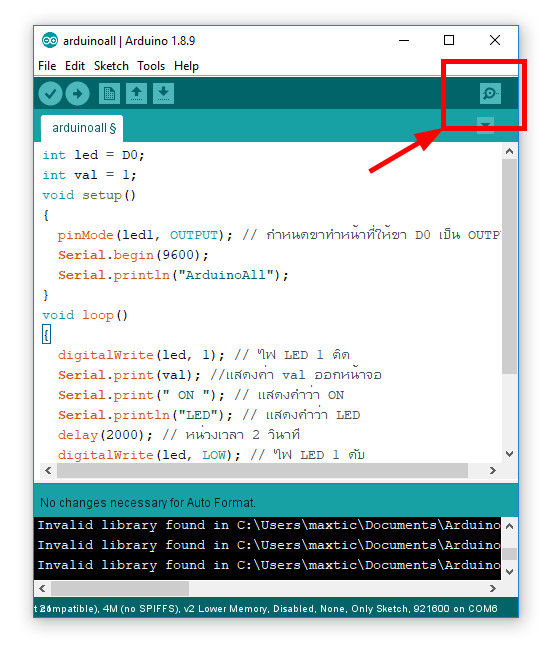Click the line 'int val = 1;'

coord(89,175)
